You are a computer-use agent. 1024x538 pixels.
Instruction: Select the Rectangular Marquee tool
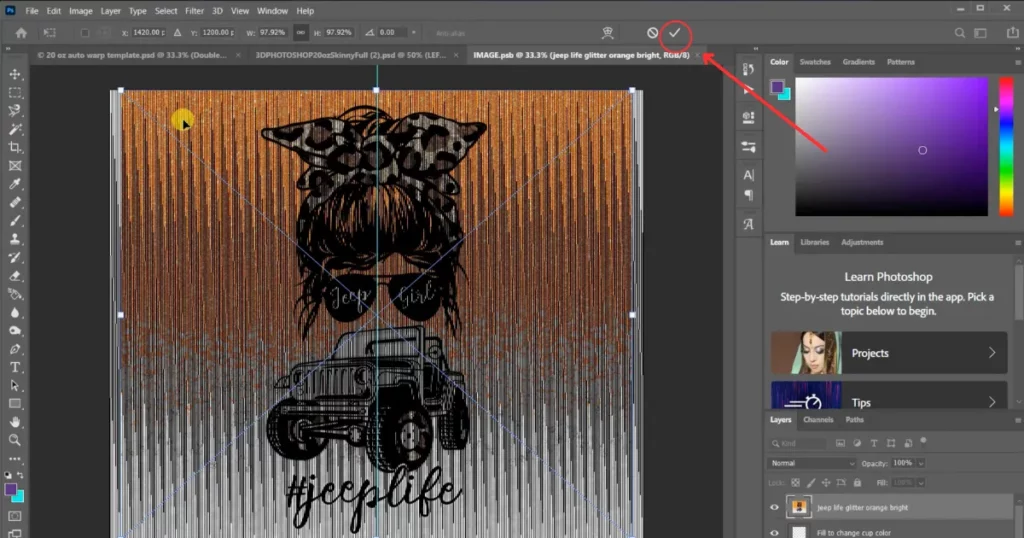point(15,93)
